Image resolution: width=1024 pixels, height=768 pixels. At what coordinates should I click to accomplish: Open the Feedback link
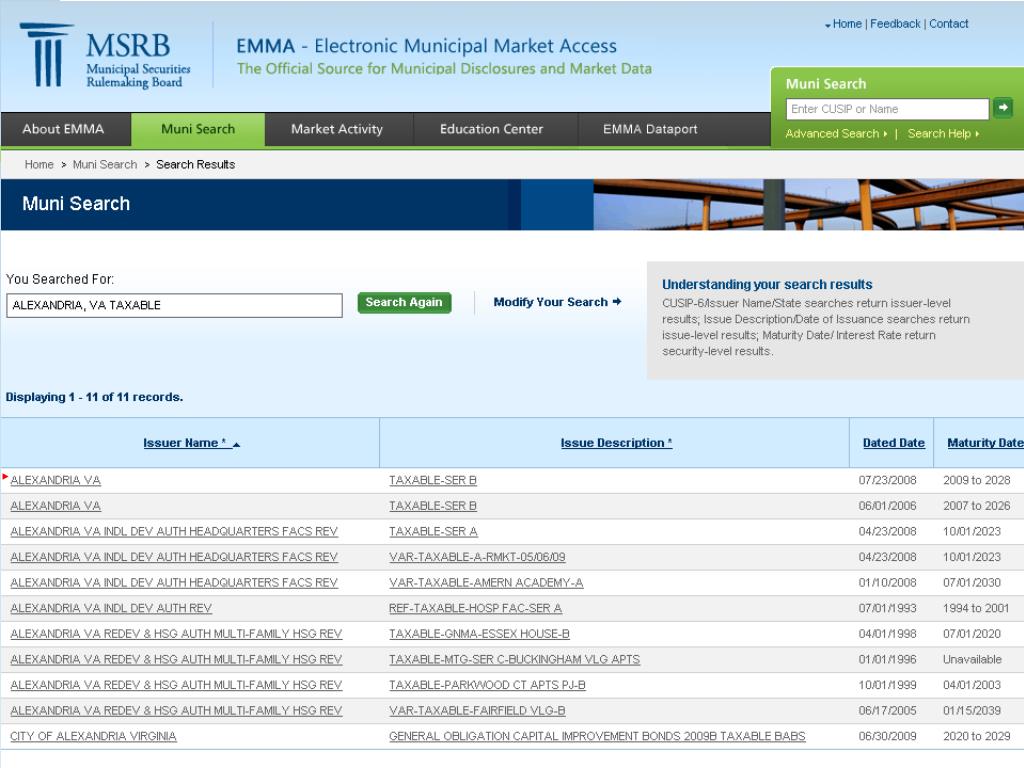(895, 23)
